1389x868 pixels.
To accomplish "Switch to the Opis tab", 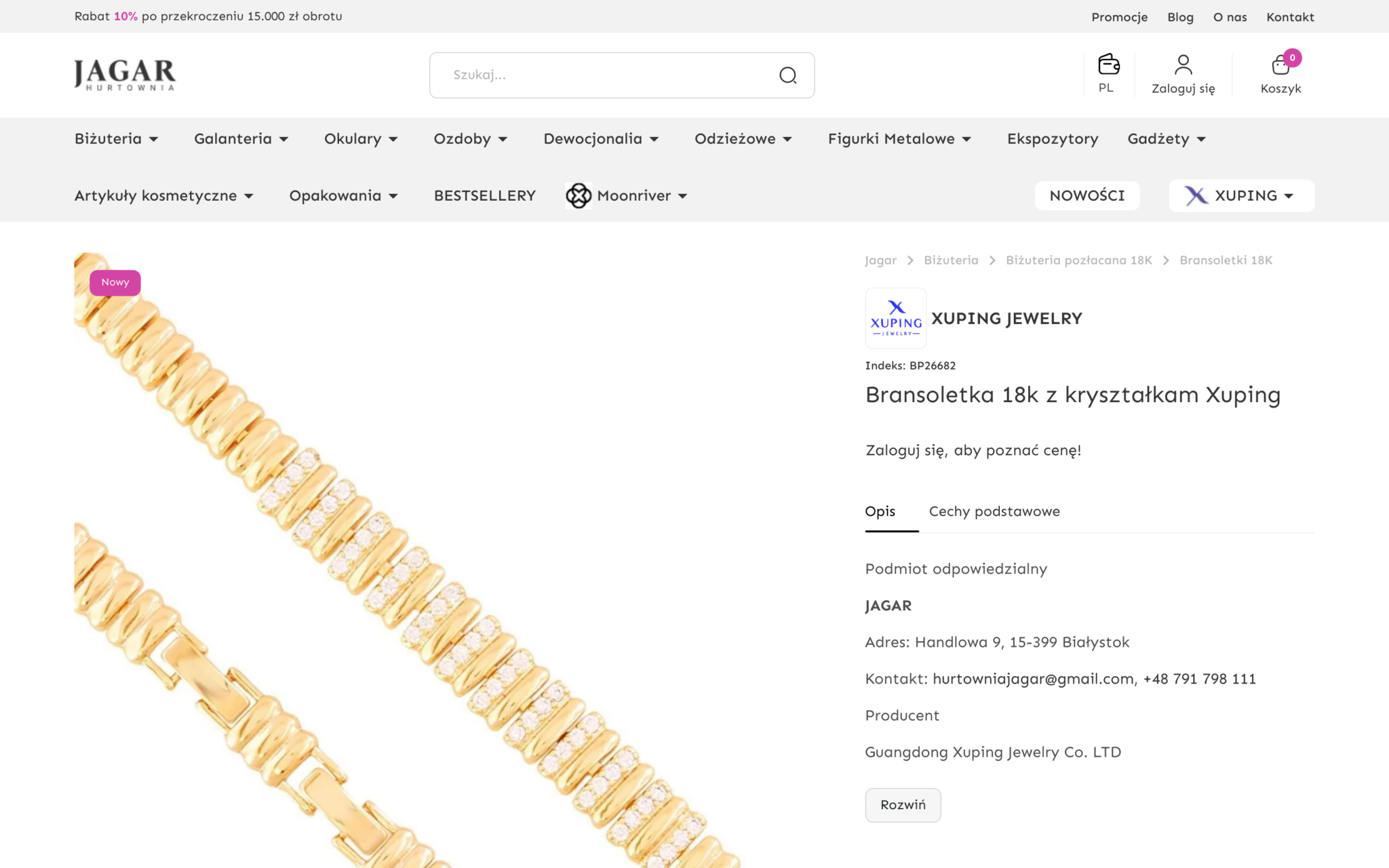I will tap(880, 512).
